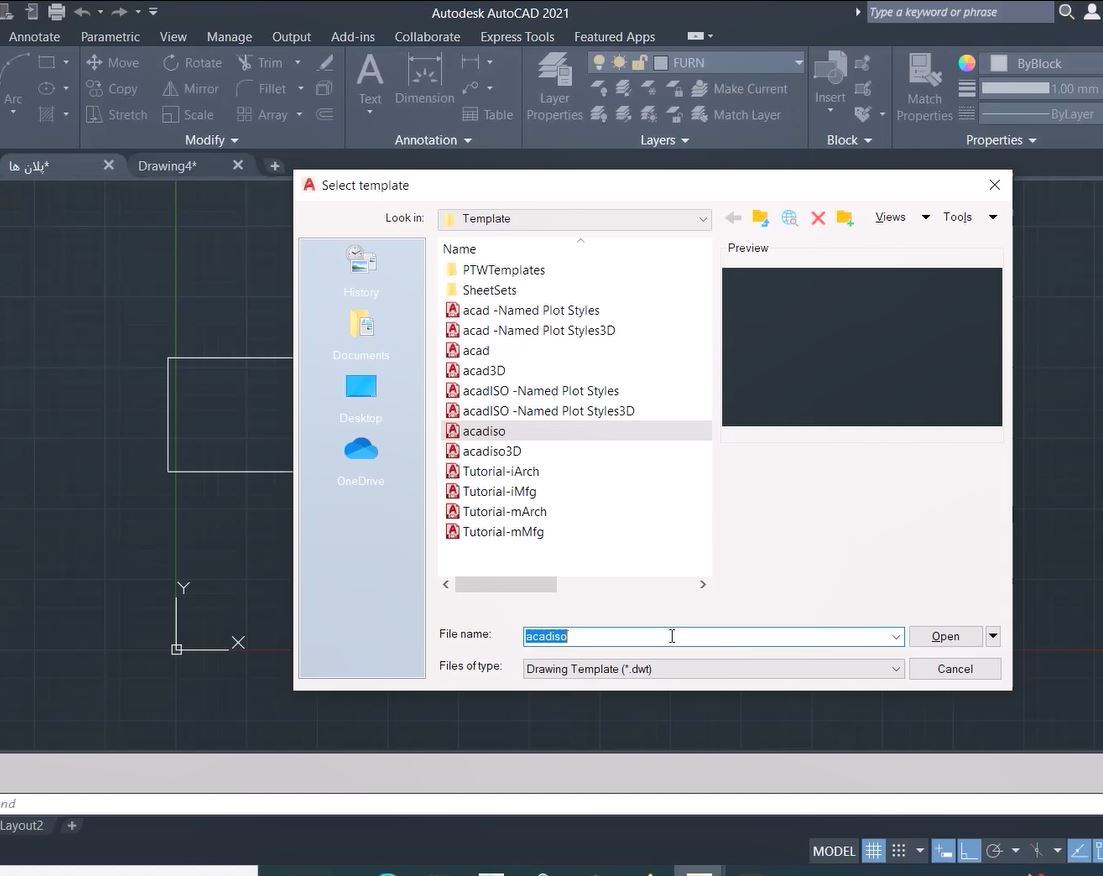Pick the Fillet tool
The image size is (1103, 876).
261,89
